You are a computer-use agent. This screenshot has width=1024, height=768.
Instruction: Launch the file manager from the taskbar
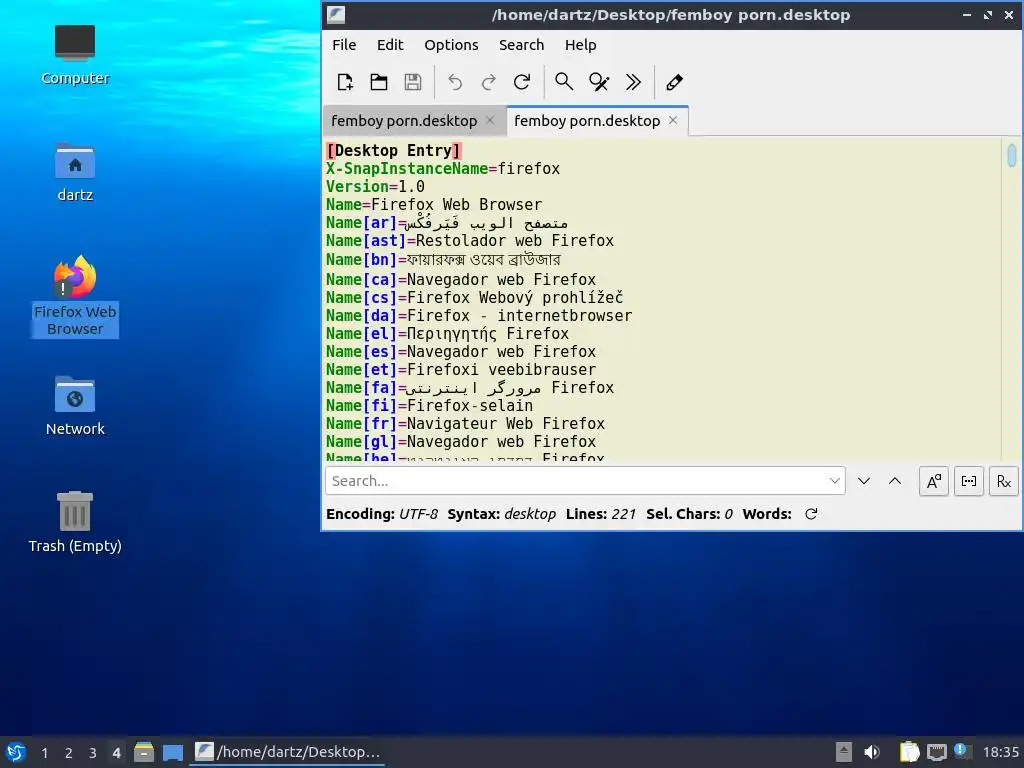click(144, 752)
